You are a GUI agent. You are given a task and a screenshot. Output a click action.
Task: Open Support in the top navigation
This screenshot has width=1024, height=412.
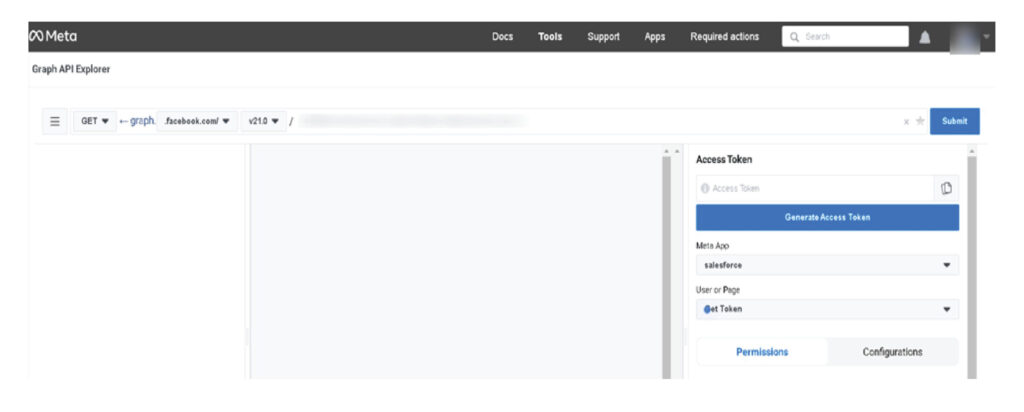point(603,37)
